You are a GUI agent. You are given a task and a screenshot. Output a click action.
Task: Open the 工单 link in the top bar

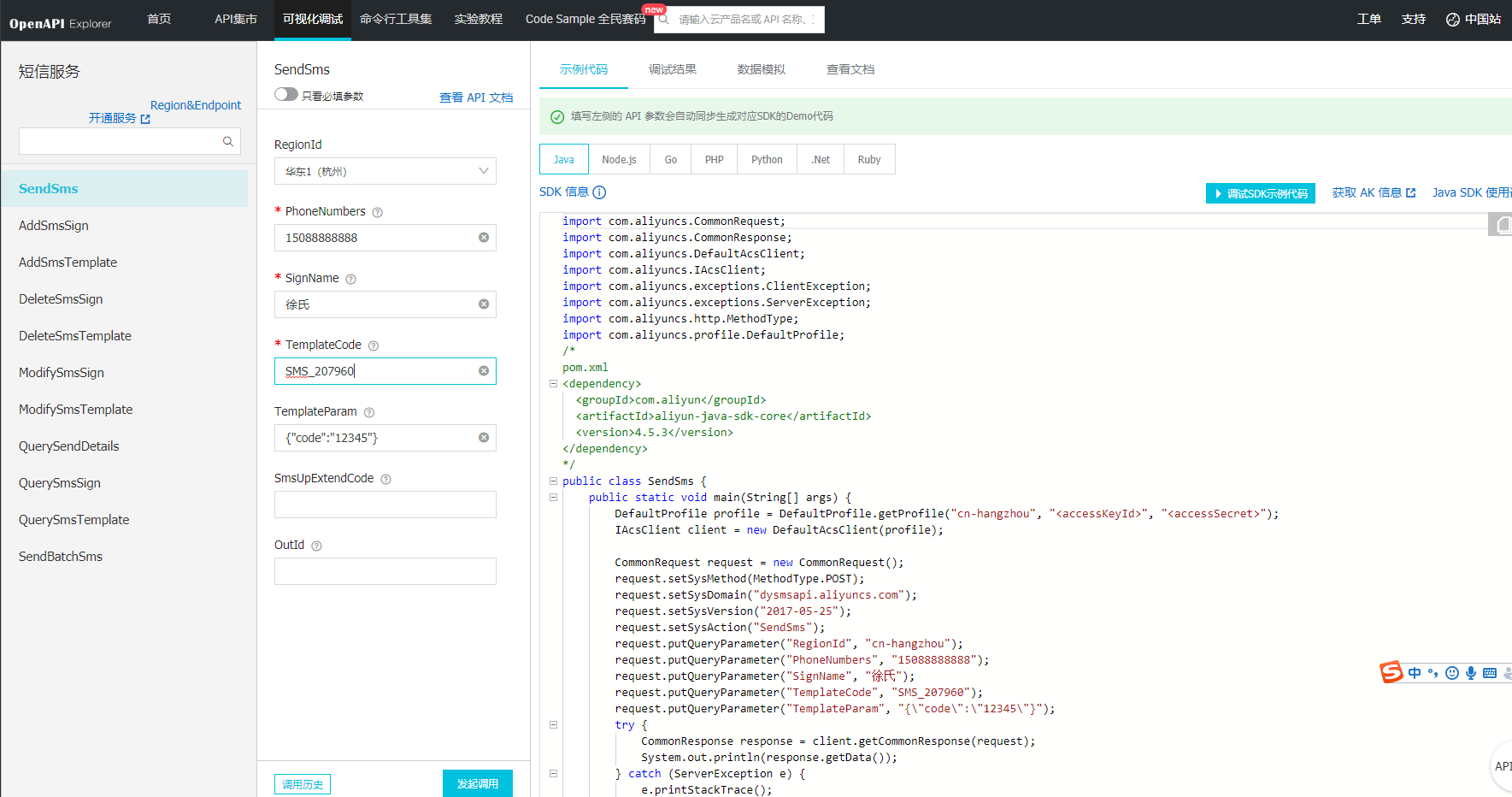[x=1369, y=19]
